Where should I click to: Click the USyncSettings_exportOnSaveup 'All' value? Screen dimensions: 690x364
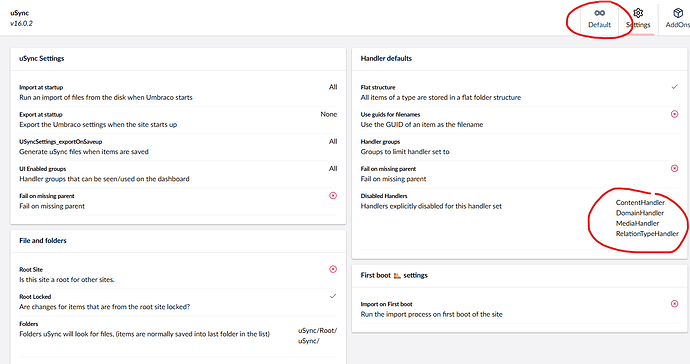click(333, 141)
